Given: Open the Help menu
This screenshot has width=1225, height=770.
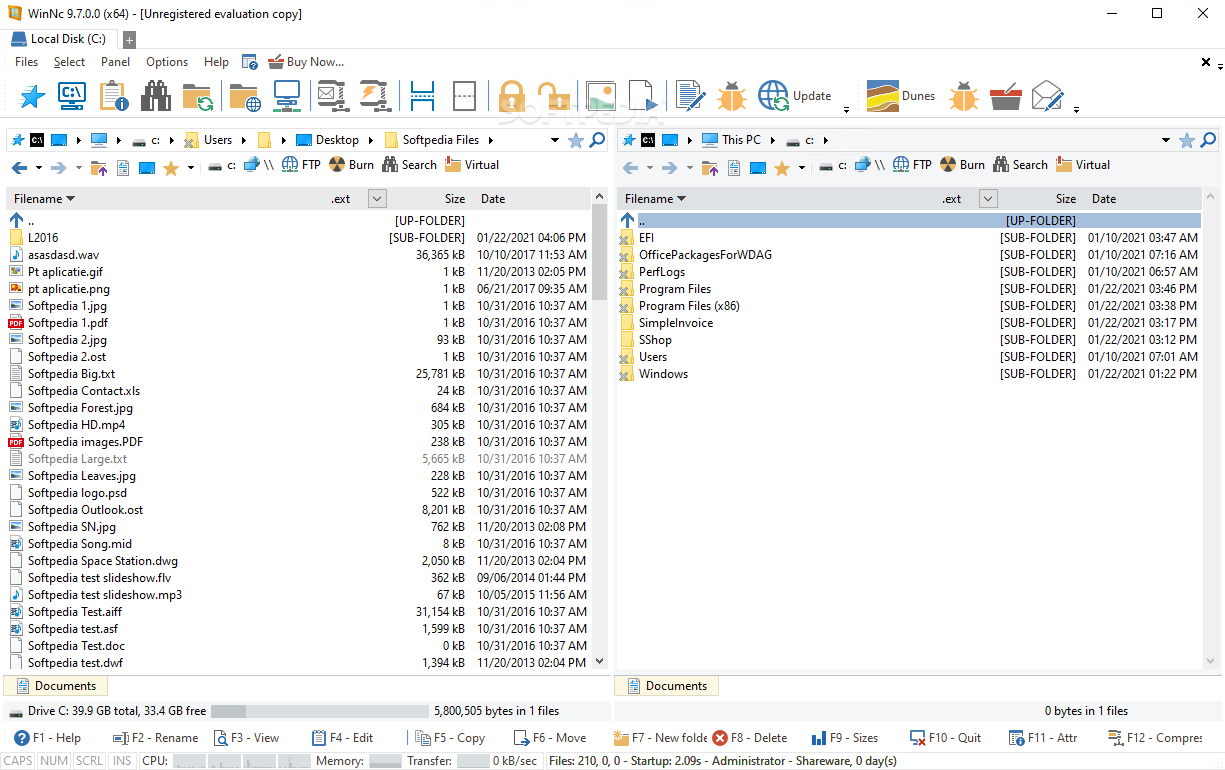Looking at the screenshot, I should 216,62.
